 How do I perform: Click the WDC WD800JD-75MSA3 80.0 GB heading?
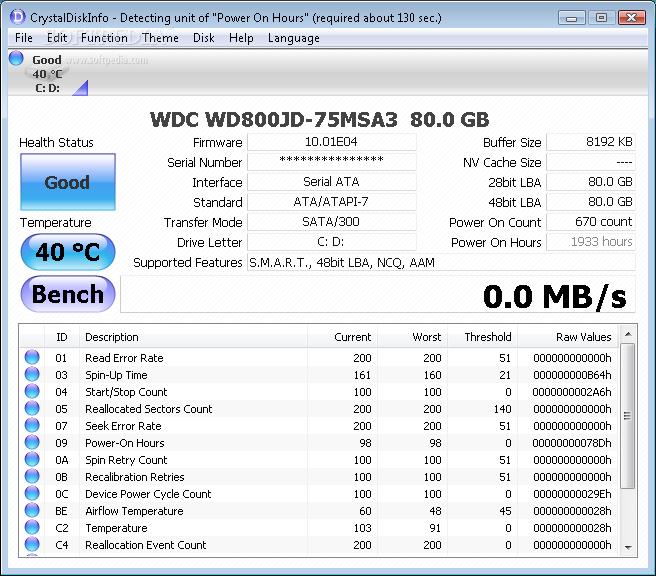coord(320,120)
